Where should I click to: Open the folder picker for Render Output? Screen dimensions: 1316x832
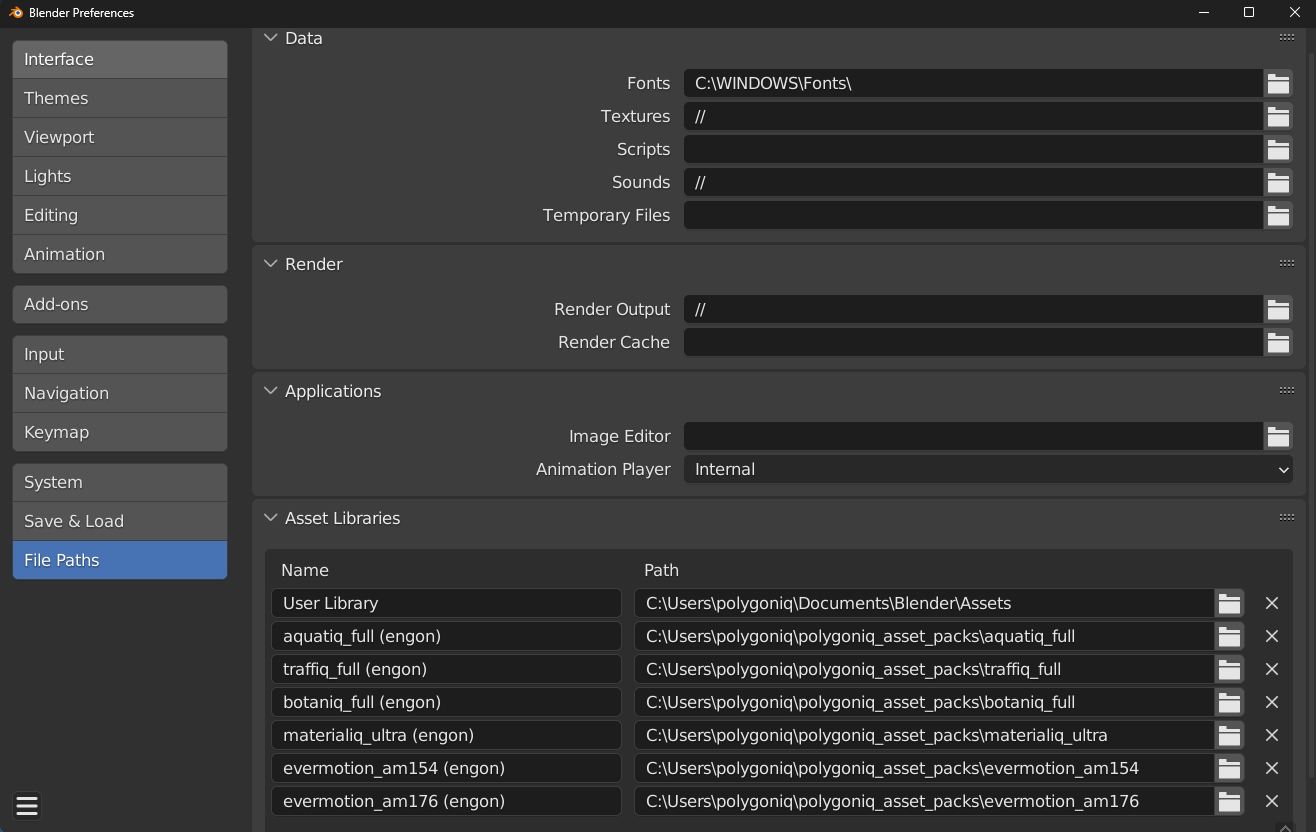pyautogui.click(x=1278, y=309)
